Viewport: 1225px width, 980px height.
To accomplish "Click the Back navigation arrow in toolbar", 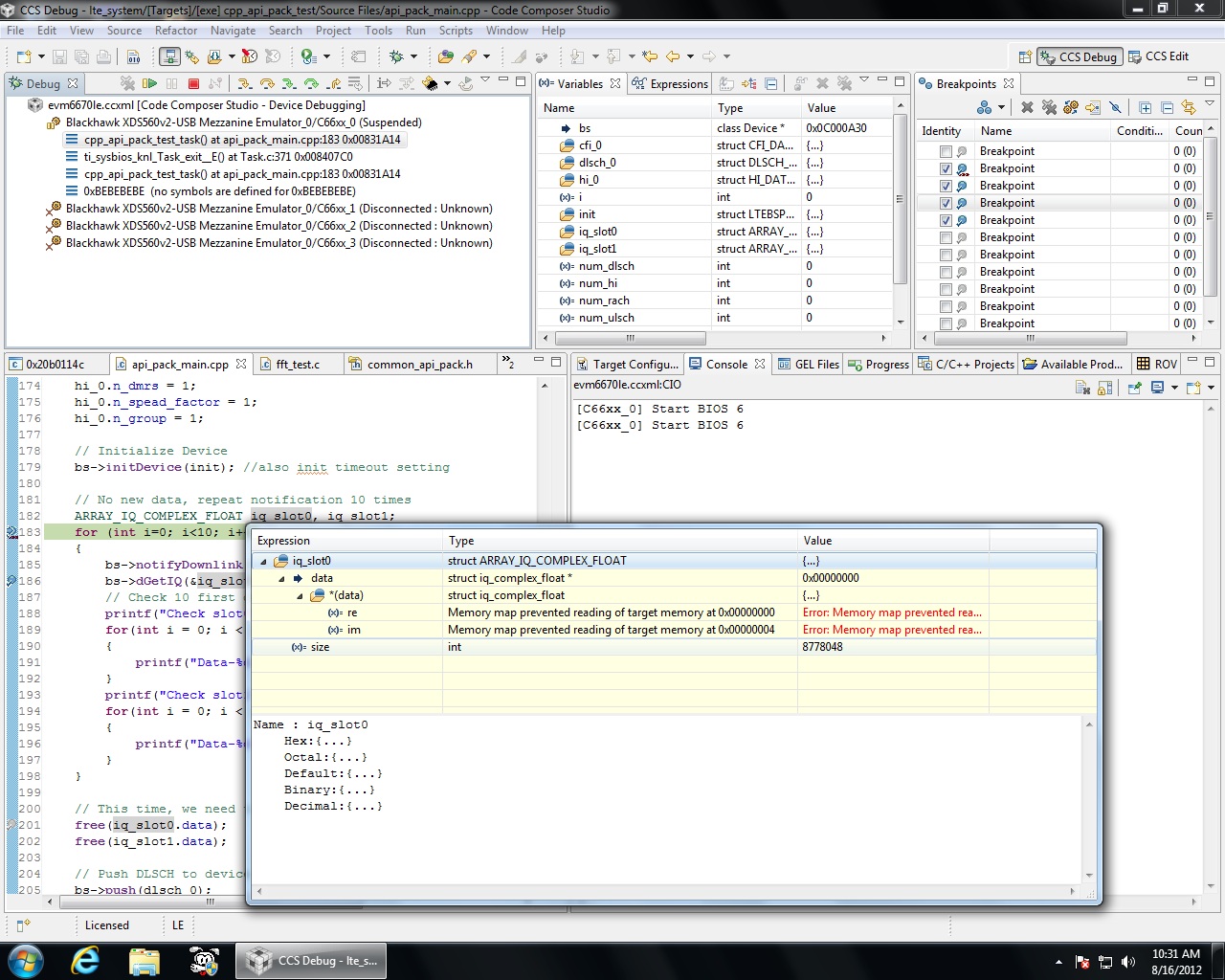I will pyautogui.click(x=673, y=56).
